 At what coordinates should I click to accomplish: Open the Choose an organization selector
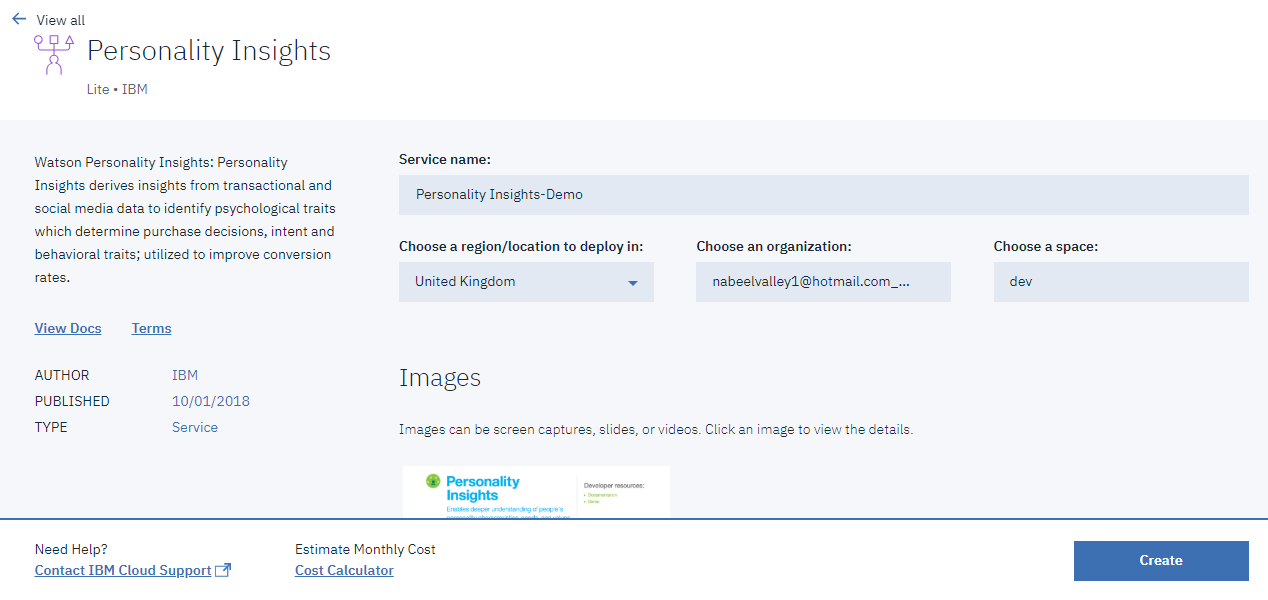pos(823,282)
